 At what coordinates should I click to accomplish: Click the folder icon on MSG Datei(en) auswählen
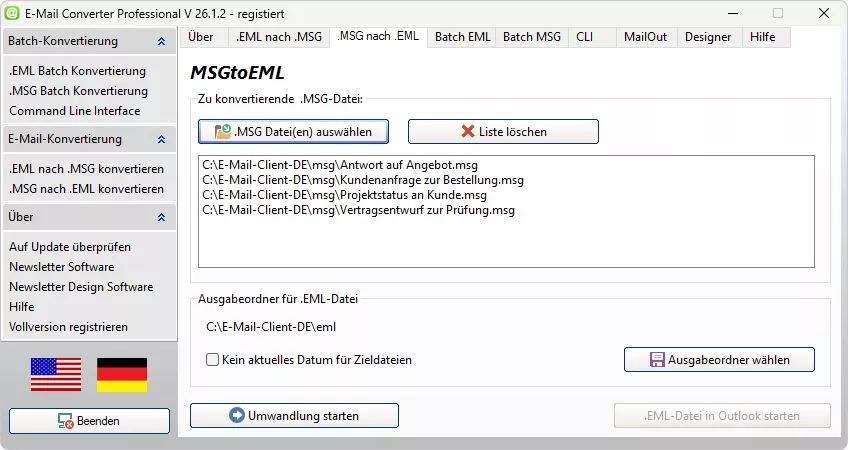click(223, 131)
